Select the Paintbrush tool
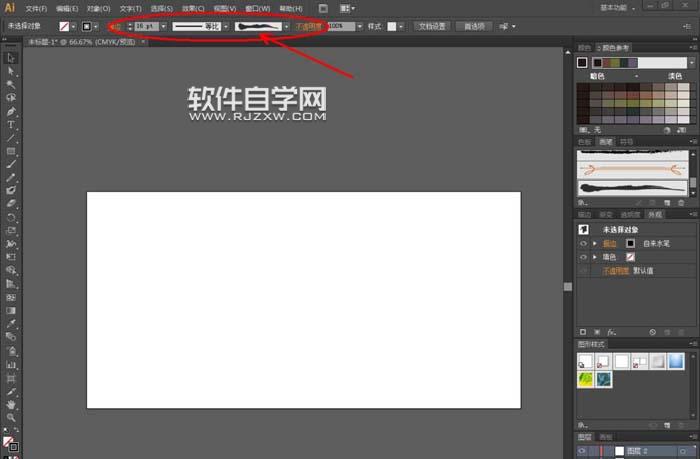Screen dimensions: 700x459 click(11, 164)
